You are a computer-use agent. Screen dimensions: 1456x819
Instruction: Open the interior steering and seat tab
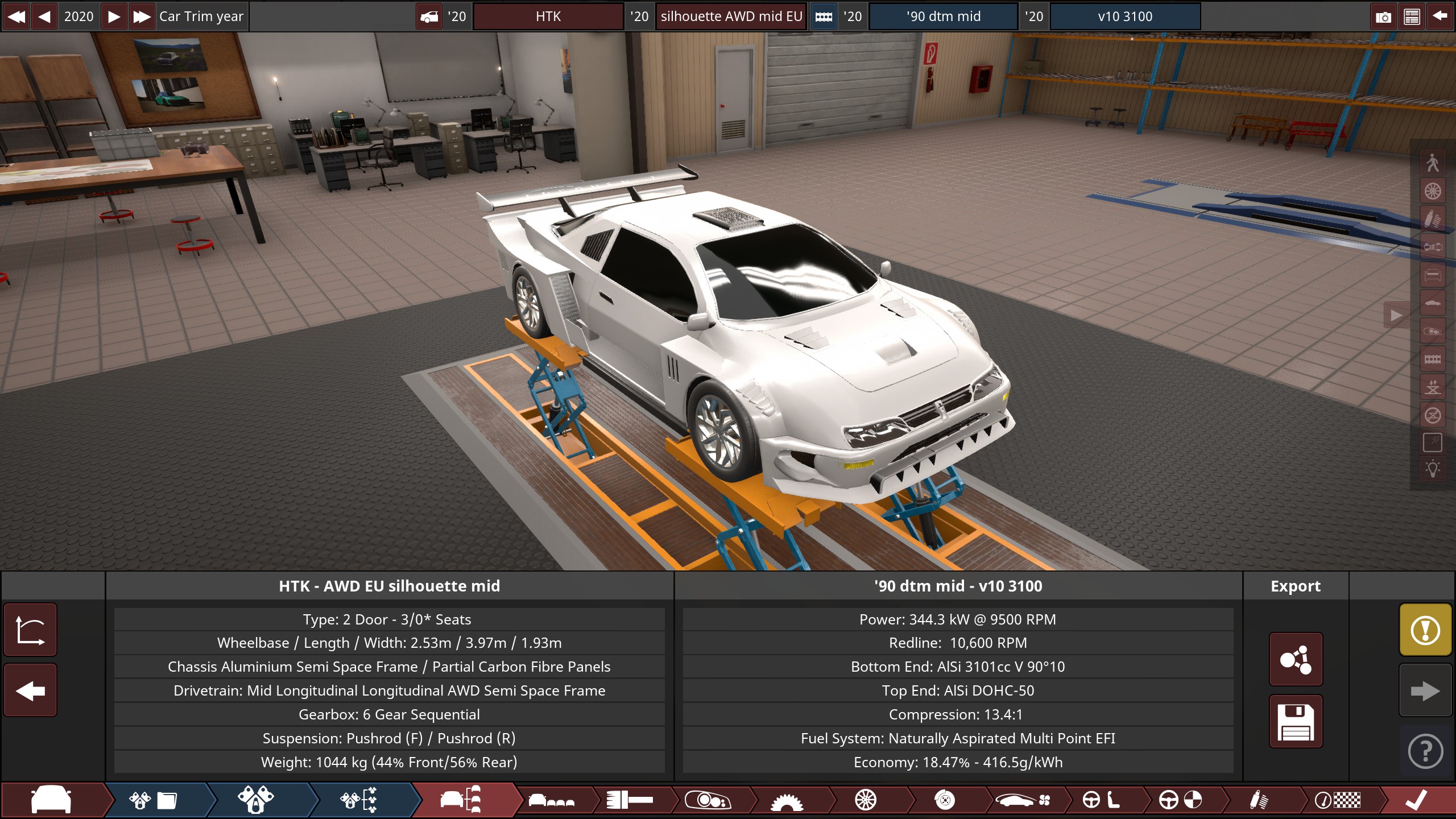tap(1101, 800)
